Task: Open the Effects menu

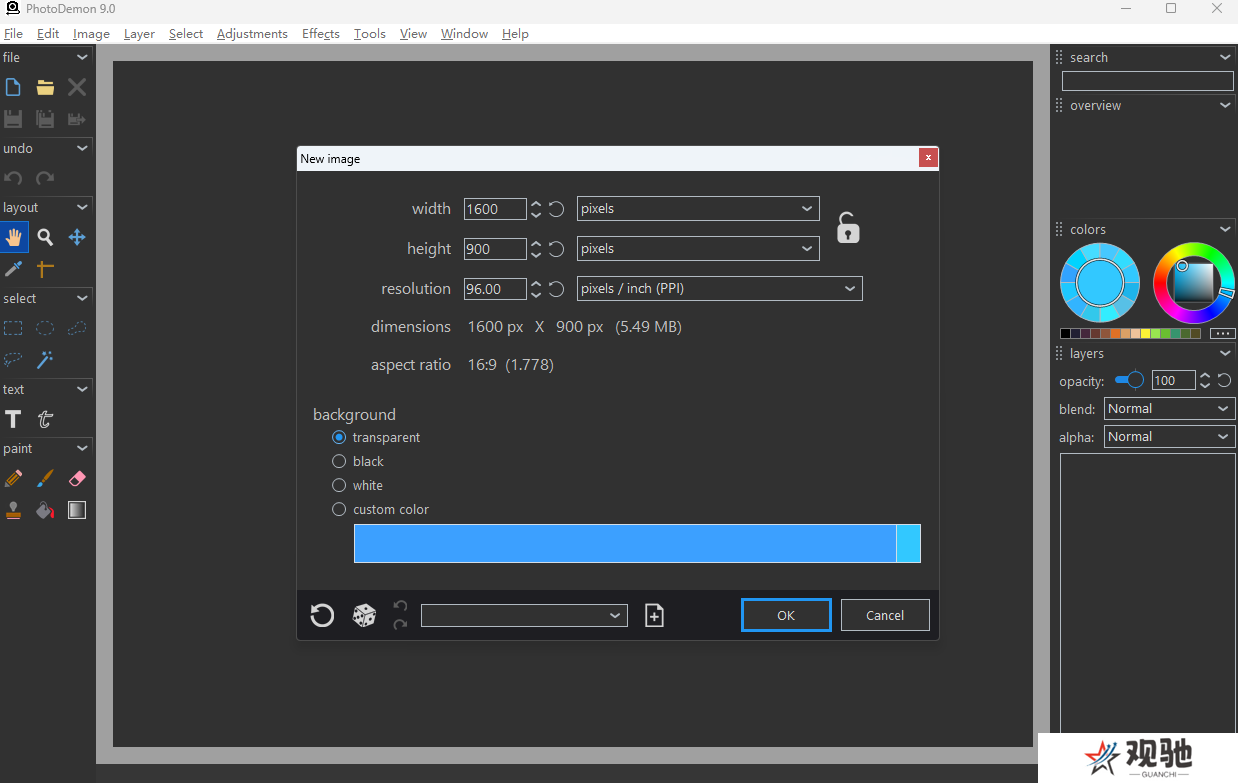Action: pyautogui.click(x=321, y=33)
